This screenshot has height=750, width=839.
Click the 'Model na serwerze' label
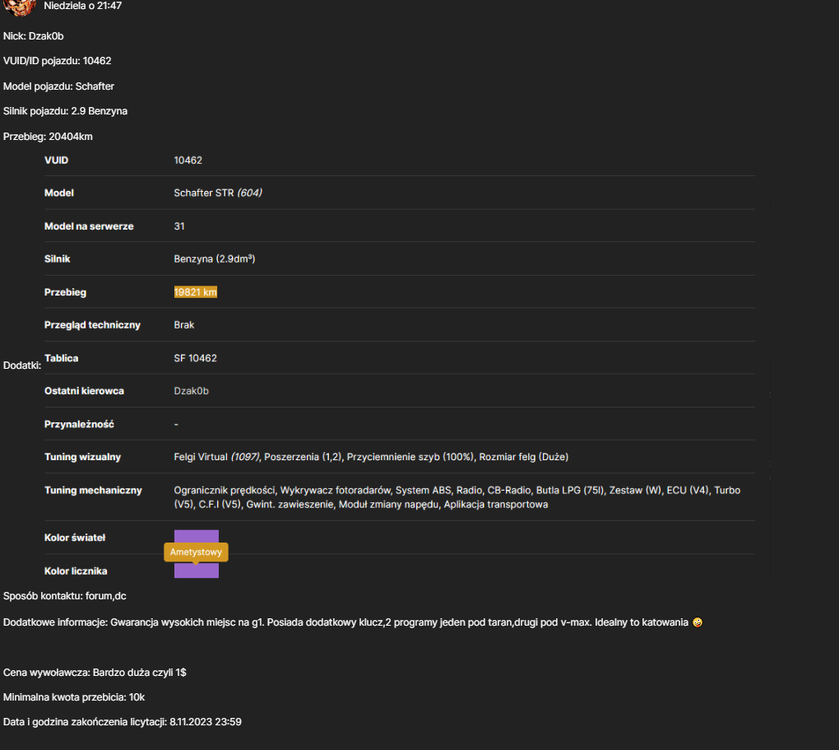[x=89, y=226]
